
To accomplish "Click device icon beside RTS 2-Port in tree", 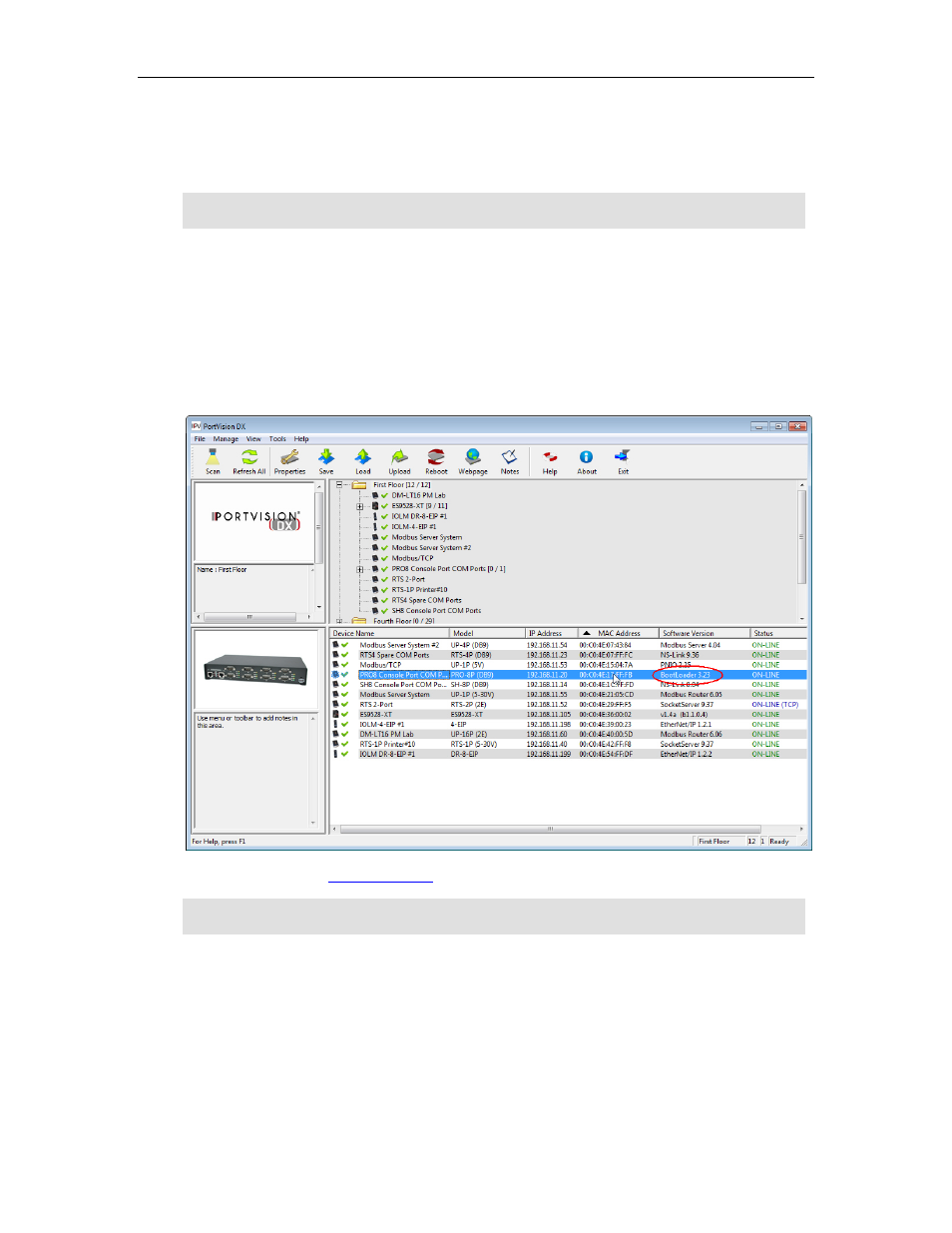I will pyautogui.click(x=375, y=579).
